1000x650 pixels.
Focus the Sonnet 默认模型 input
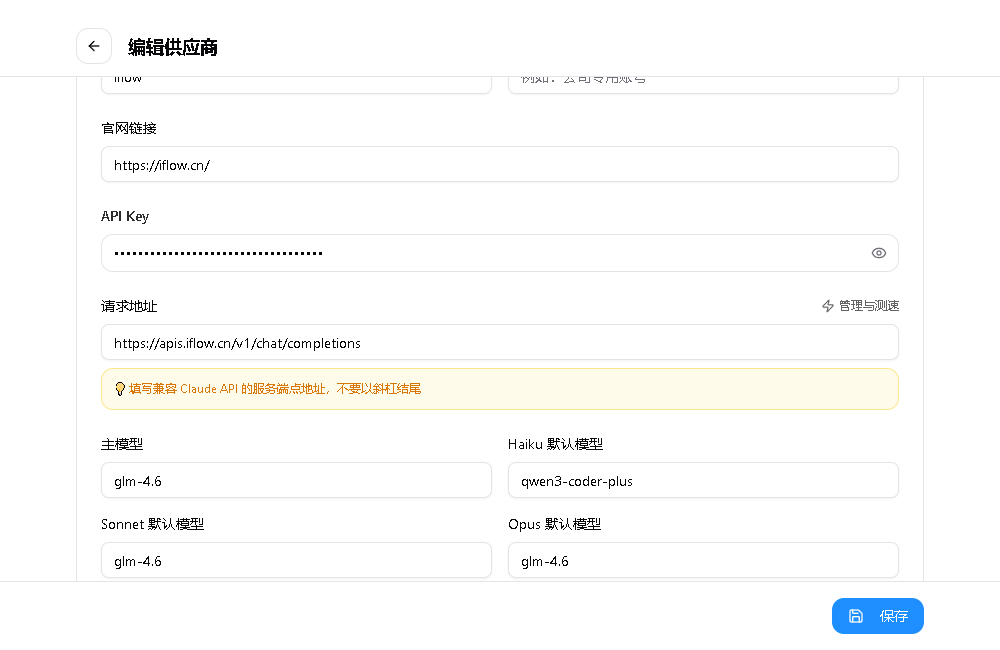click(x=296, y=561)
